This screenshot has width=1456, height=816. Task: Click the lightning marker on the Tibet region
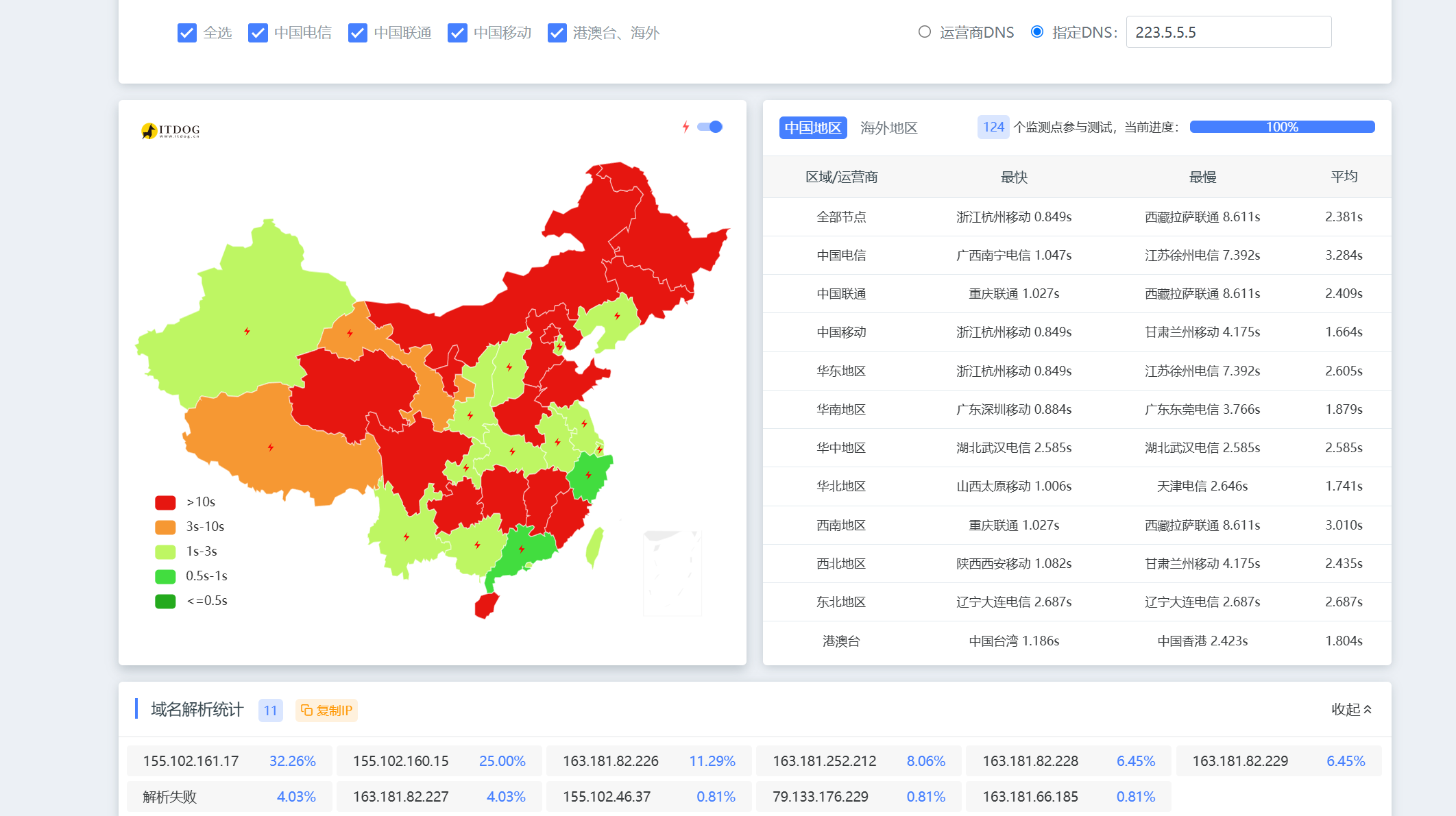[x=271, y=447]
